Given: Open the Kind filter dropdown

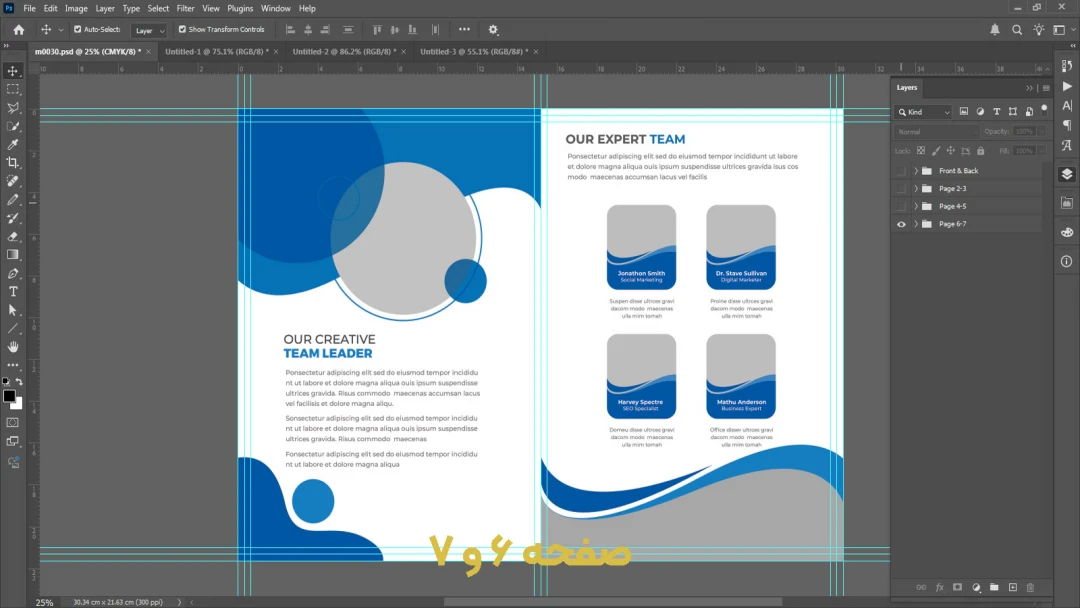Looking at the screenshot, I should pyautogui.click(x=922, y=112).
